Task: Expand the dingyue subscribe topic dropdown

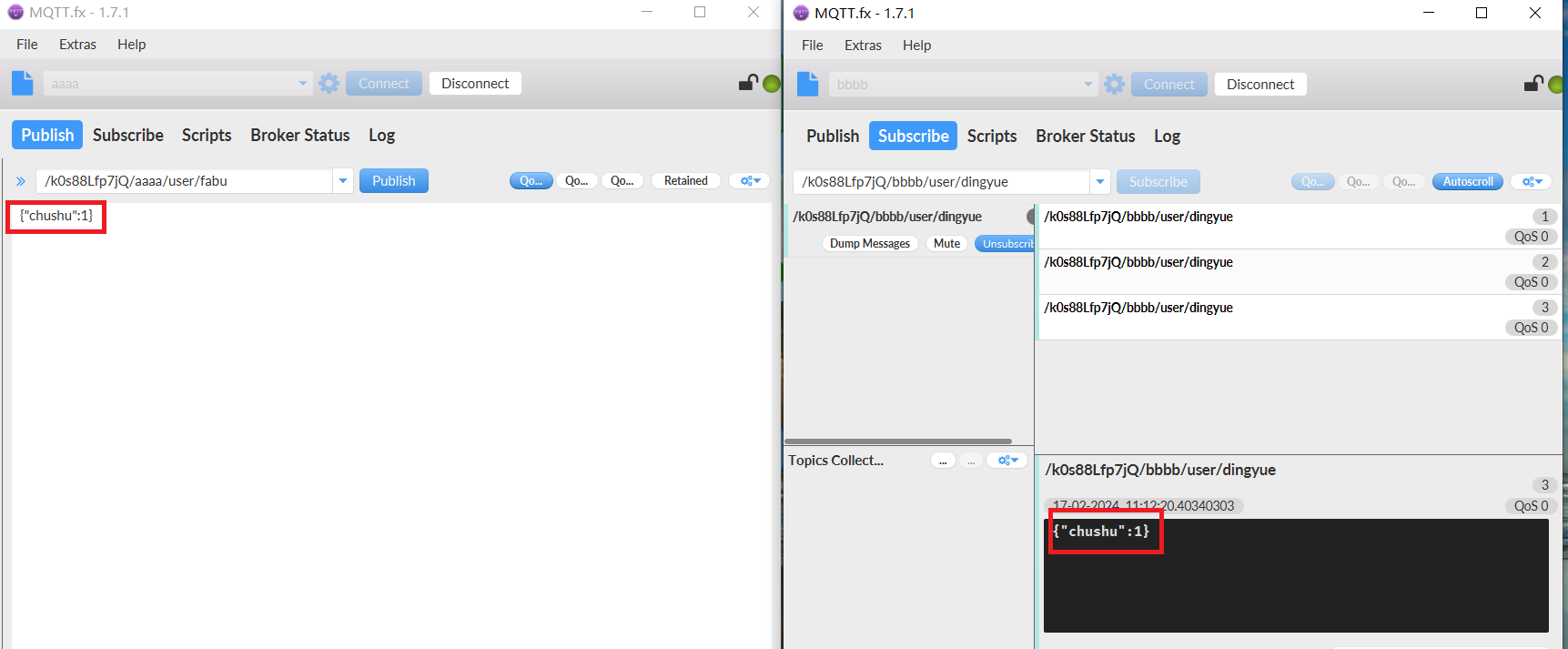Action: pos(1100,182)
